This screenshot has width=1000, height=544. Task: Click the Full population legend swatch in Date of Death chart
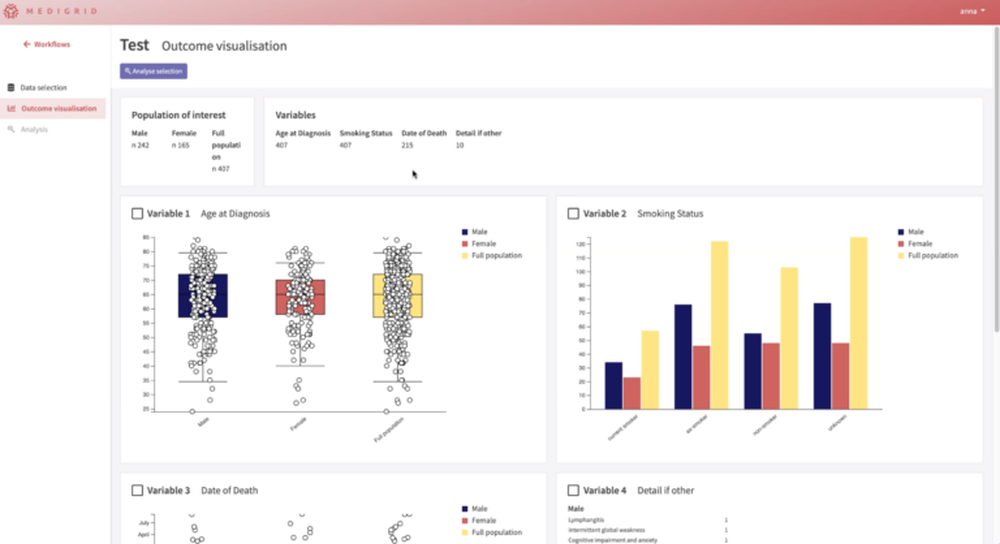[465, 533]
